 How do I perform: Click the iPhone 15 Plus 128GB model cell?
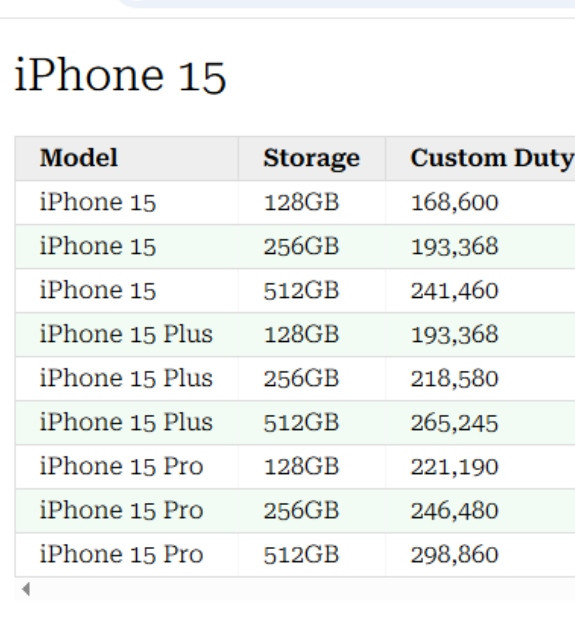point(127,335)
